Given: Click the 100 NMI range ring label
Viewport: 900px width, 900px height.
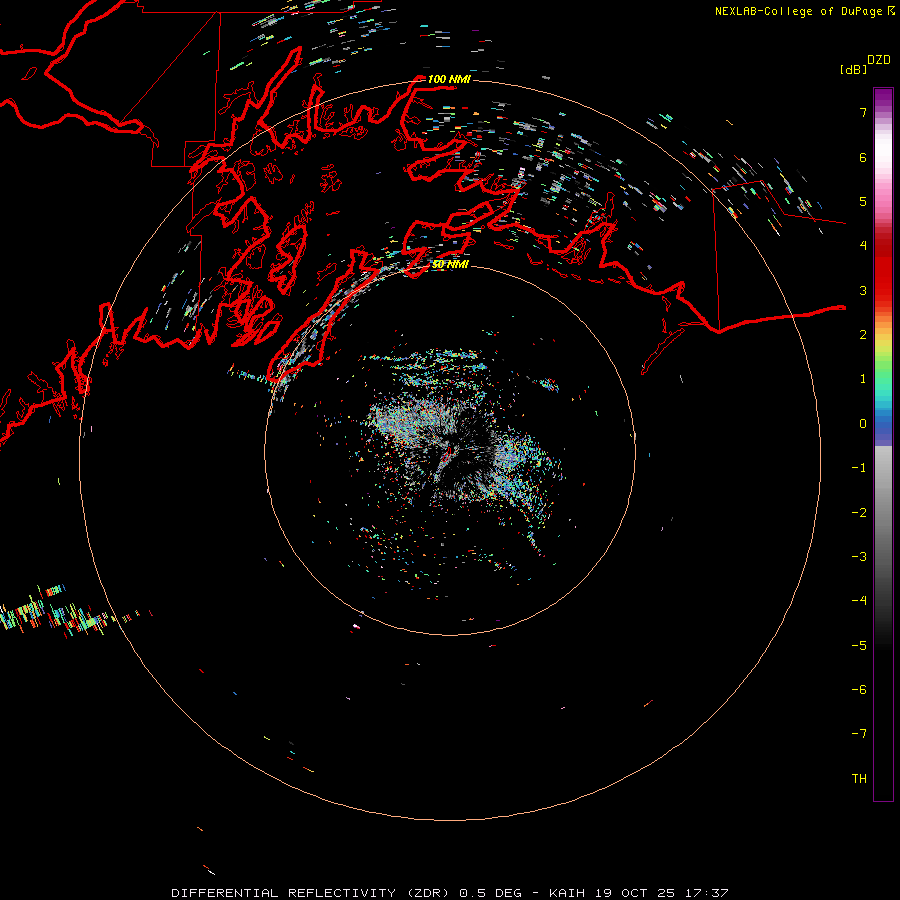Looking at the screenshot, I should click(x=449, y=79).
